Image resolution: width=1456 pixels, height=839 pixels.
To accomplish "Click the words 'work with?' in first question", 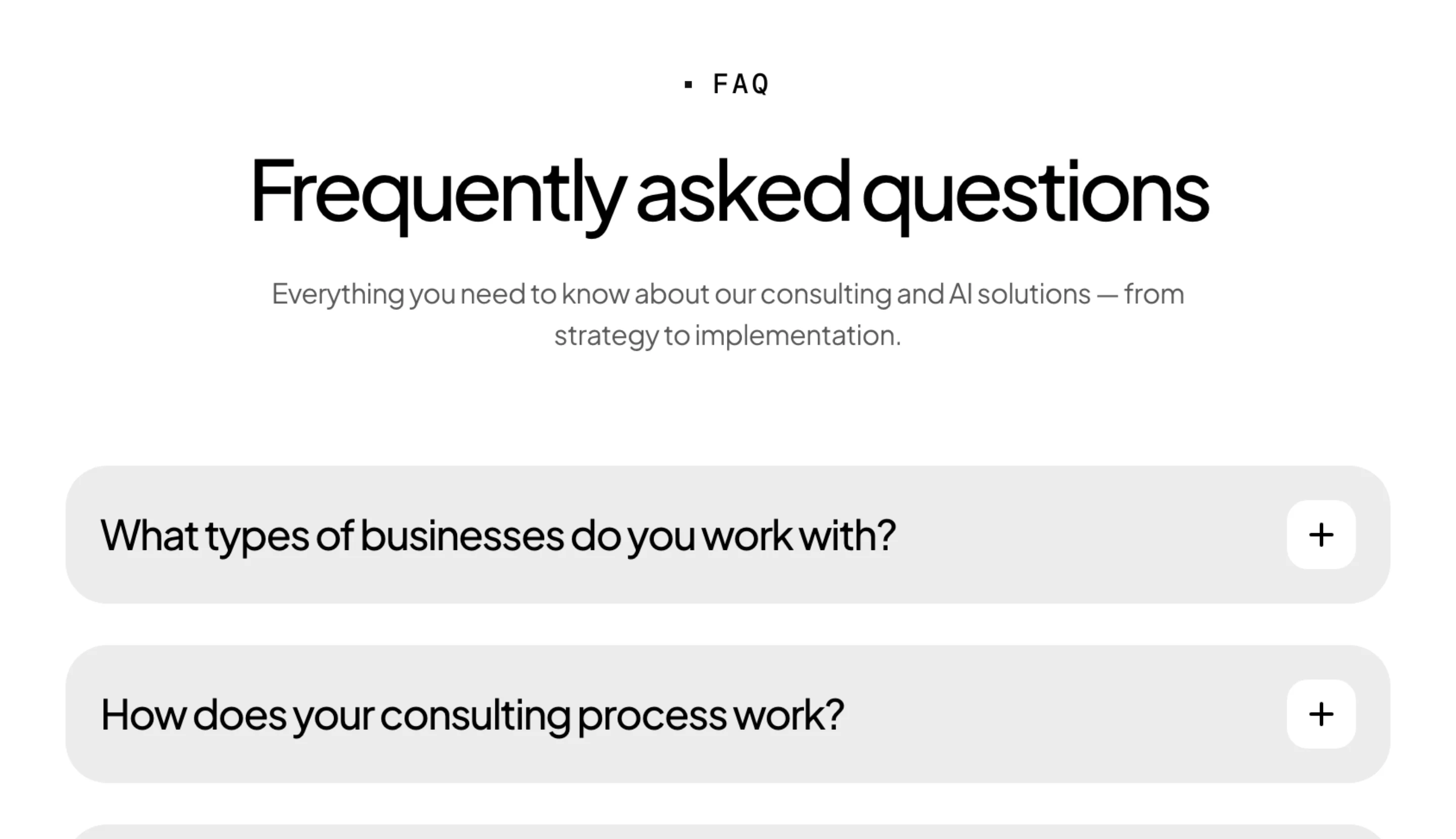I will coord(798,535).
